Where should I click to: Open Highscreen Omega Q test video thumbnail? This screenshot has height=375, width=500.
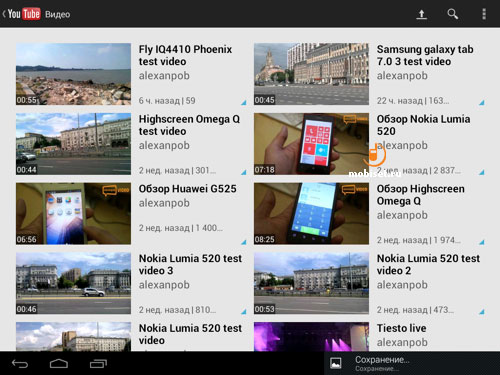[x=73, y=144]
